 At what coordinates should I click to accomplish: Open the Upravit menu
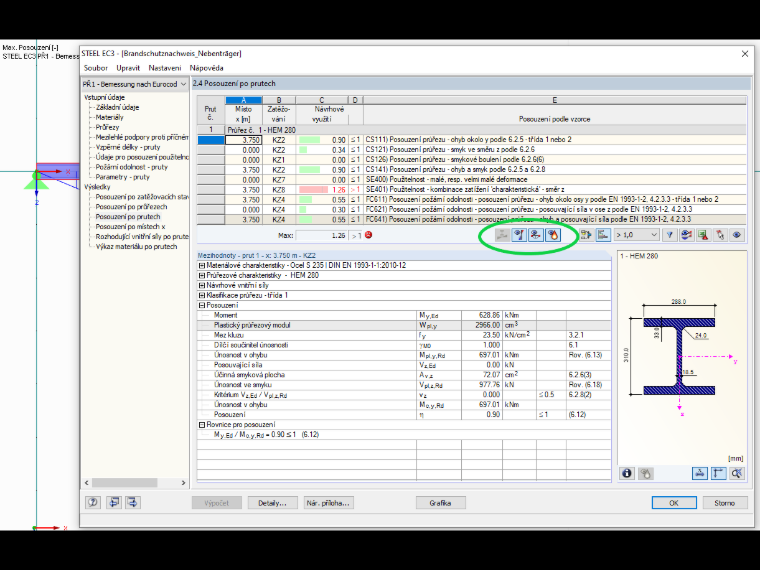128,68
